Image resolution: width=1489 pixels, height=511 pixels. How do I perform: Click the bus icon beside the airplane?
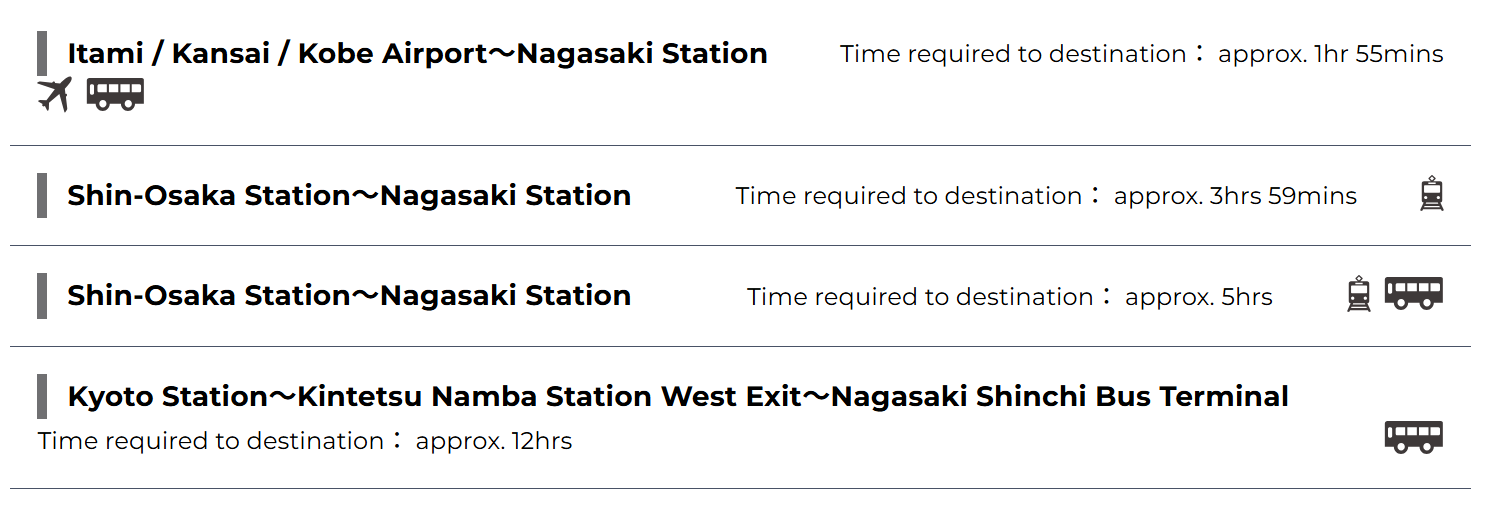115,94
